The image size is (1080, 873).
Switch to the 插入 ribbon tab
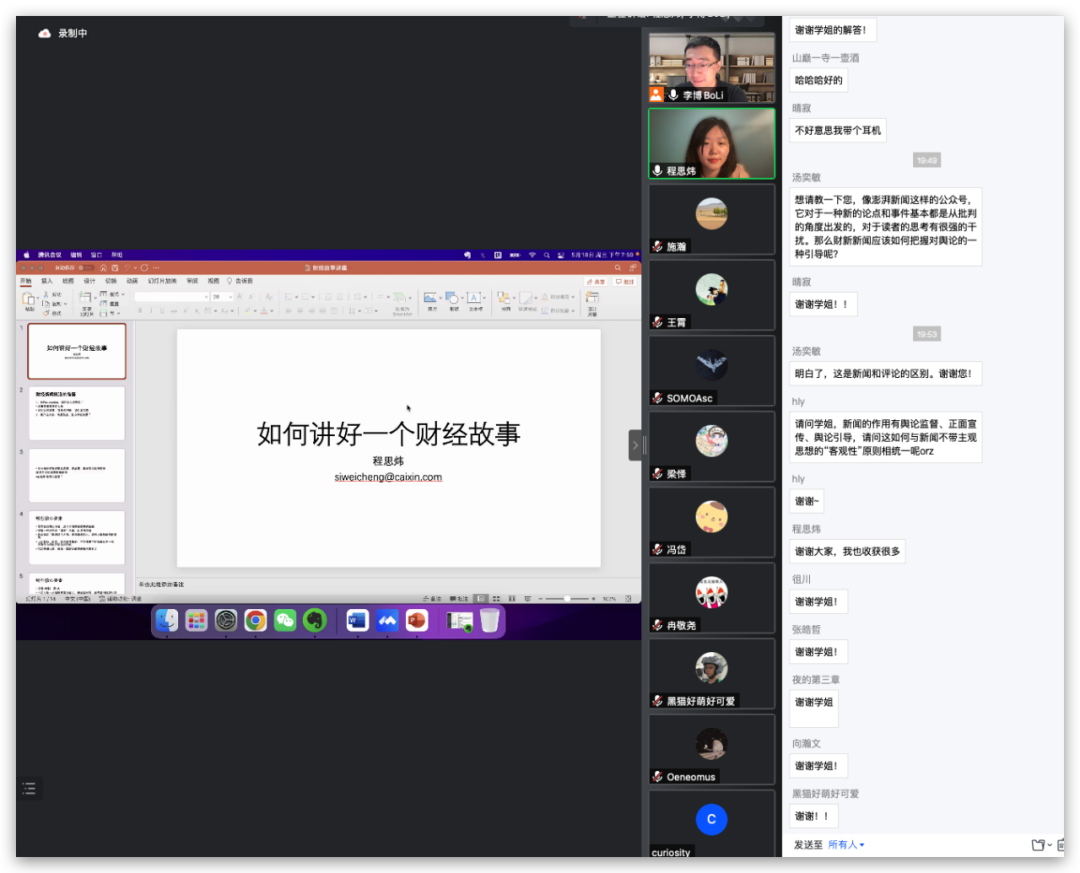click(47, 281)
